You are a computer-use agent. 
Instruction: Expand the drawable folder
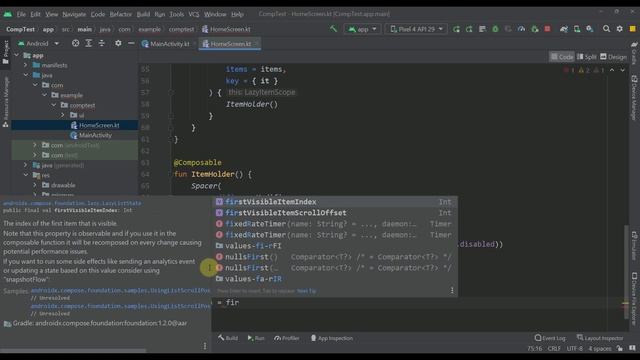click(x=35, y=185)
